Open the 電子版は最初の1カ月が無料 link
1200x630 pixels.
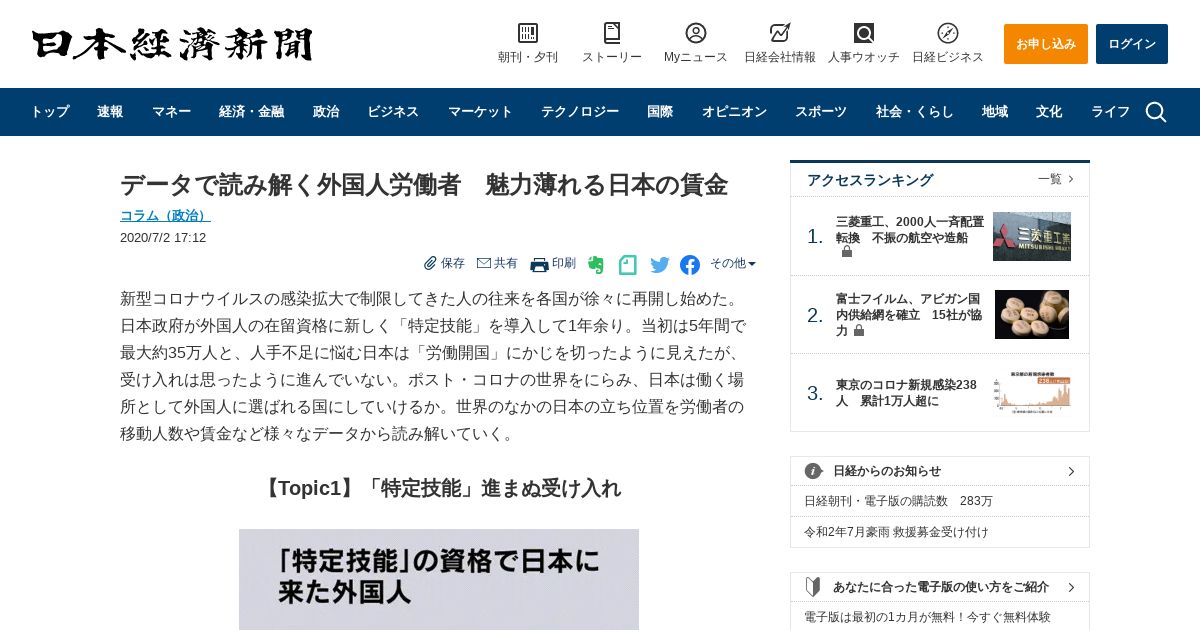(x=927, y=617)
